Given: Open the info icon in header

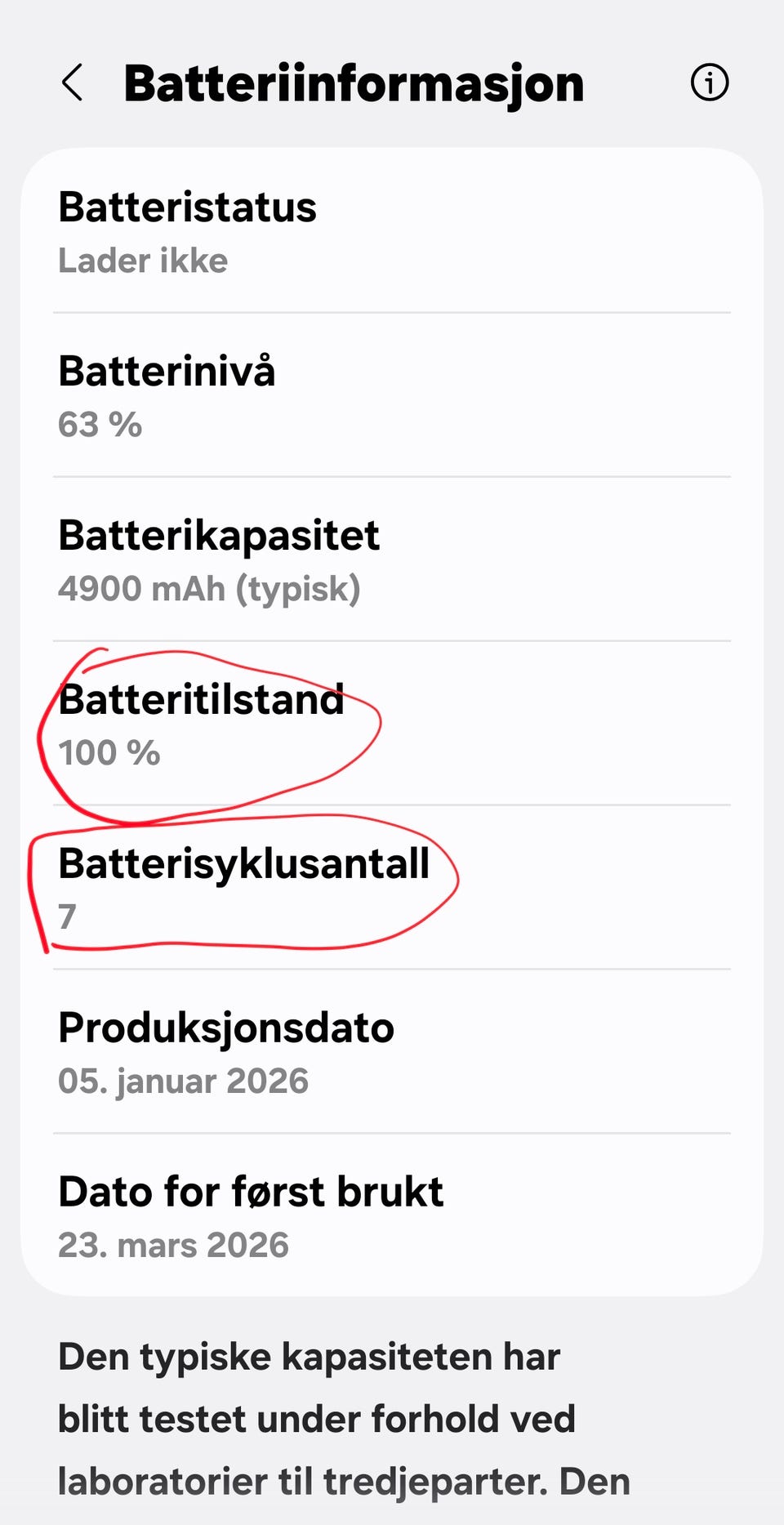Looking at the screenshot, I should (x=709, y=82).
